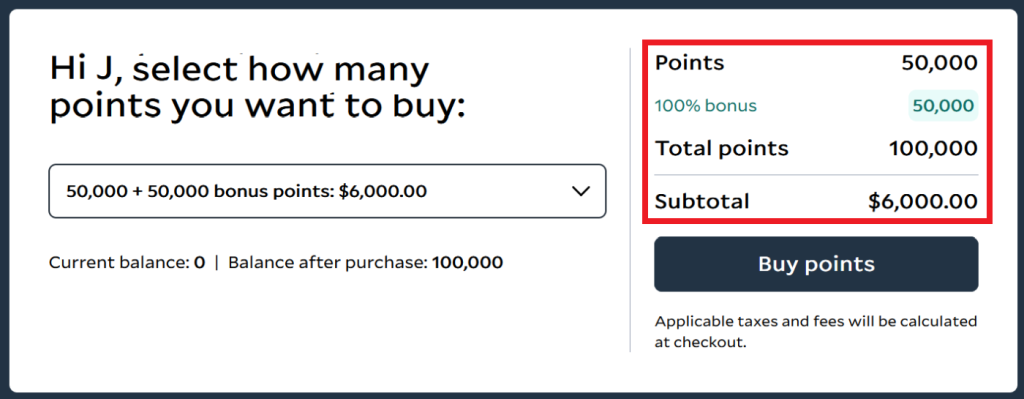This screenshot has width=1024, height=399.
Task: Click the Subtotal $6,000.00 amount
Action: click(923, 201)
